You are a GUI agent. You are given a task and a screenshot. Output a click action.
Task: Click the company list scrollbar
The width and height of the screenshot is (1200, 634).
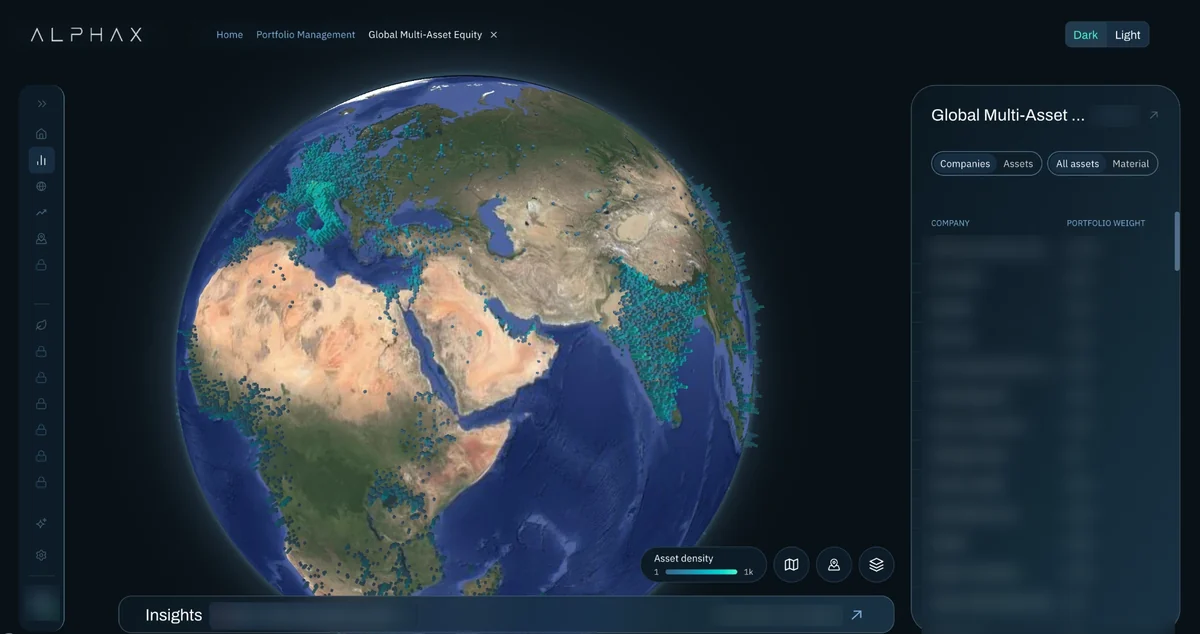[x=1177, y=240]
